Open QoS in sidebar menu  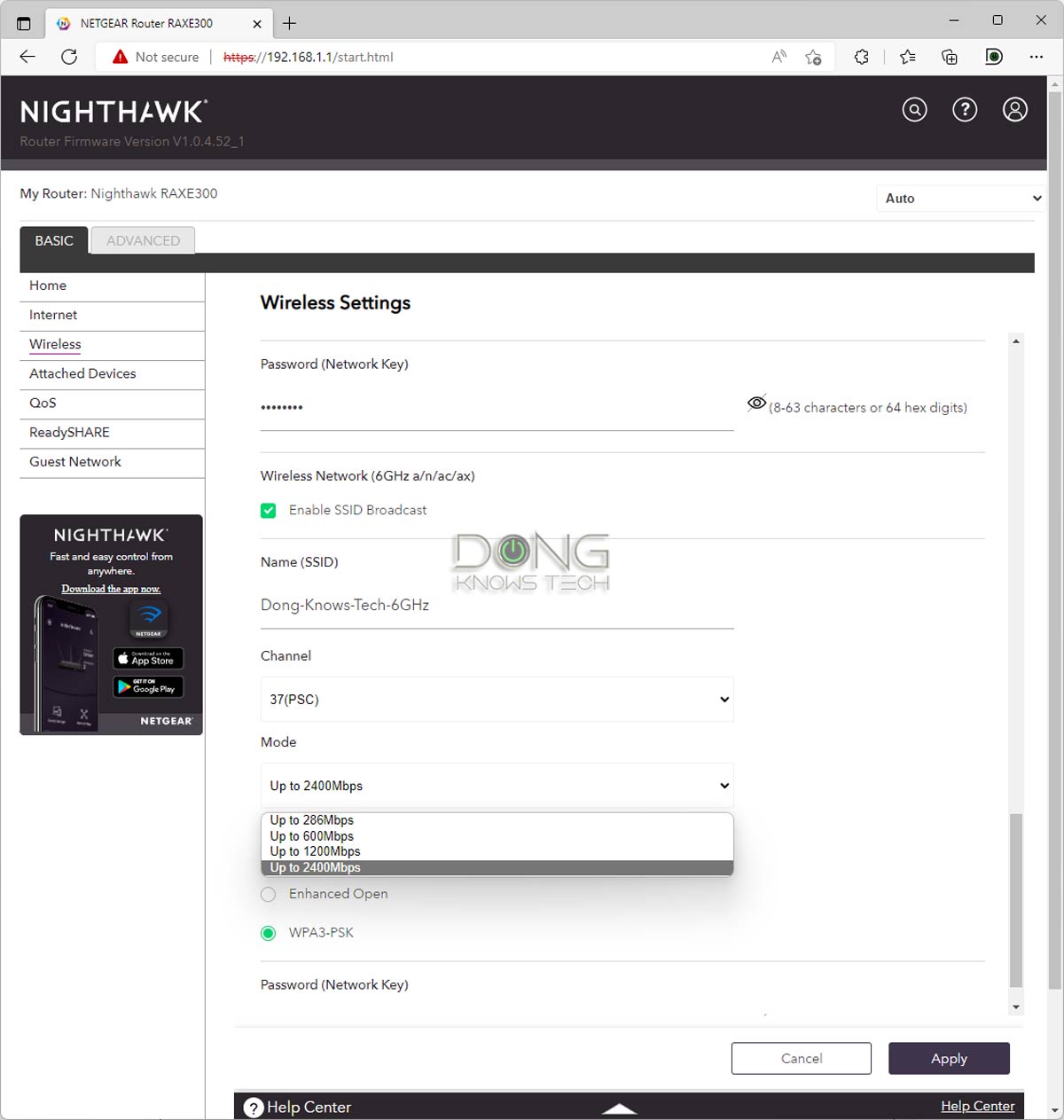113,403
